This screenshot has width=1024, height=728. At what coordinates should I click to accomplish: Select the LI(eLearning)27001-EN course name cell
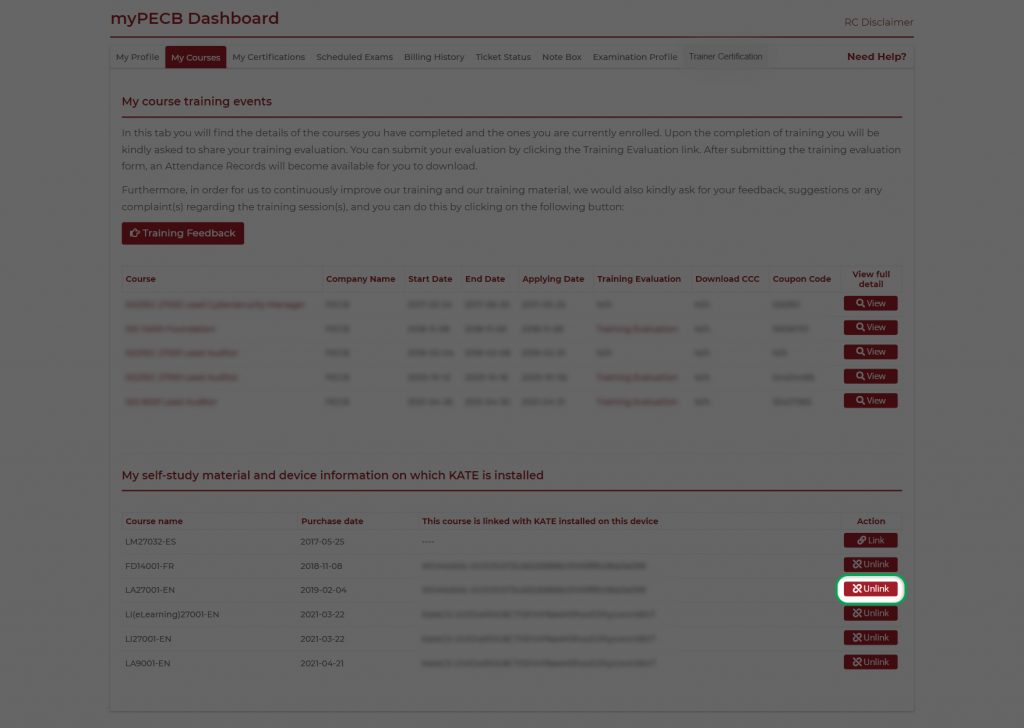tap(172, 614)
